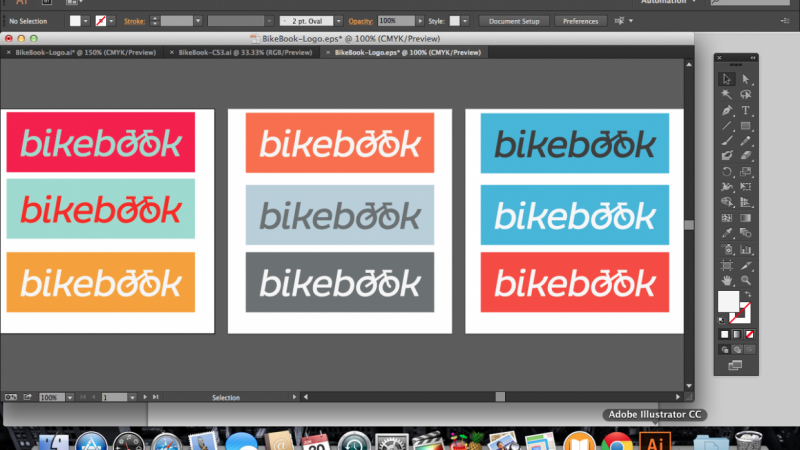800x450 pixels.
Task: Set paint mode to Color
Action: click(724, 335)
